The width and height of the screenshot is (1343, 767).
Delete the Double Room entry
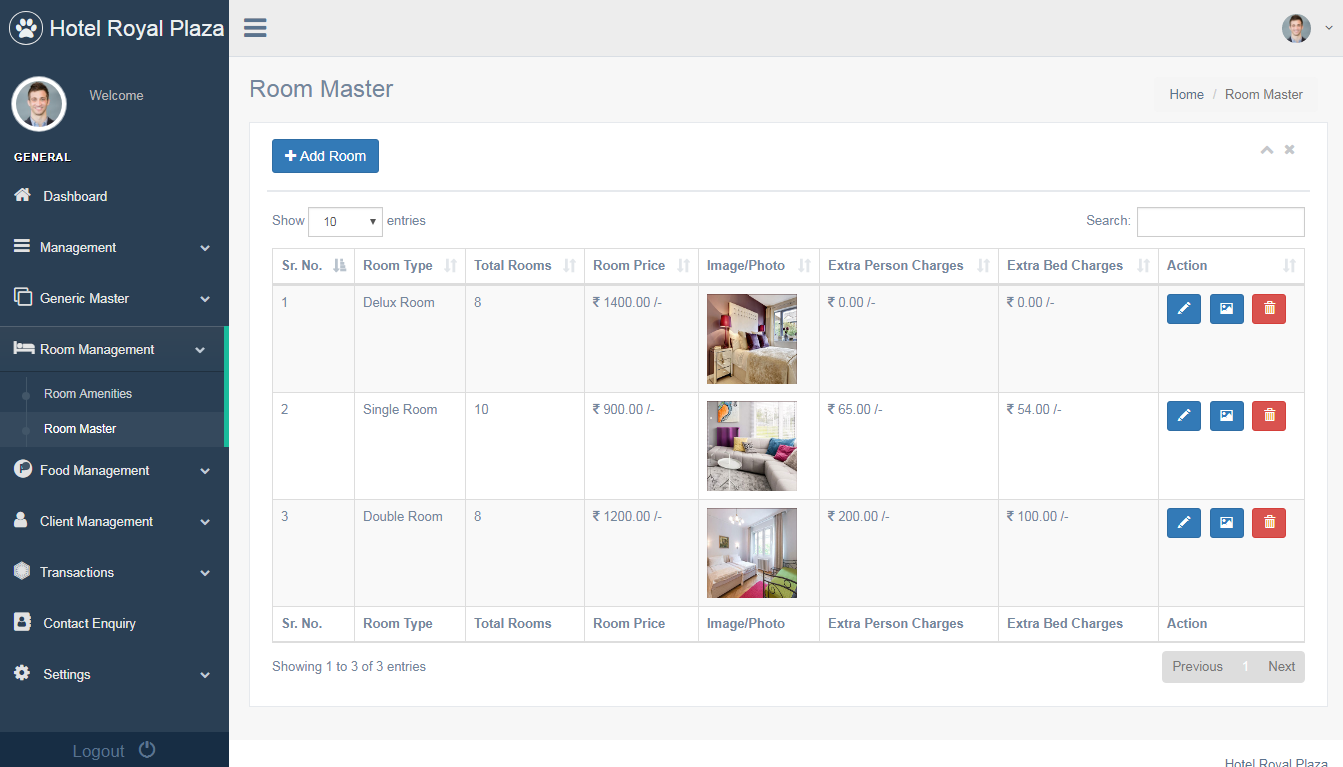pyautogui.click(x=1269, y=523)
